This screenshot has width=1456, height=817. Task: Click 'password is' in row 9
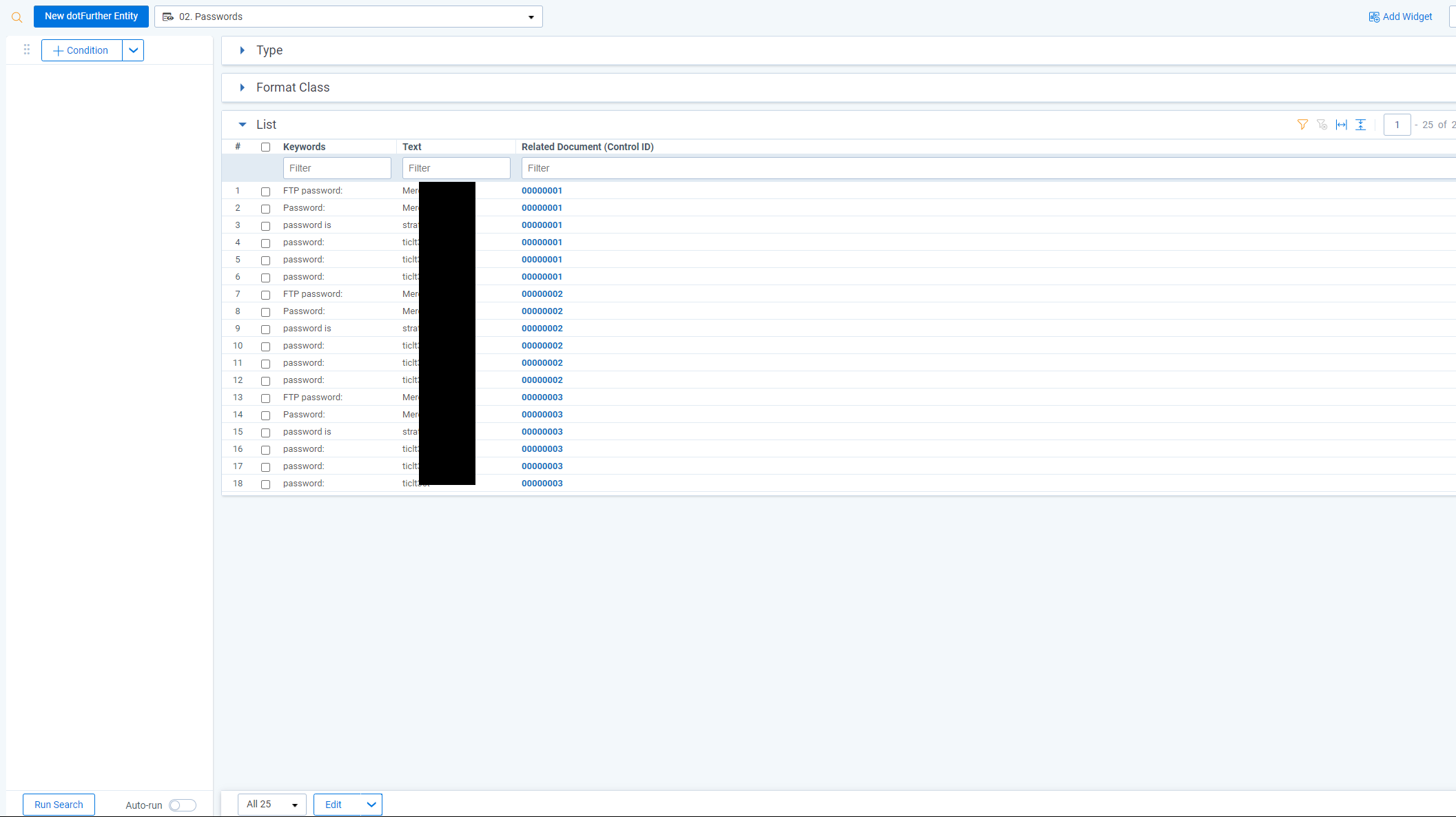click(307, 329)
